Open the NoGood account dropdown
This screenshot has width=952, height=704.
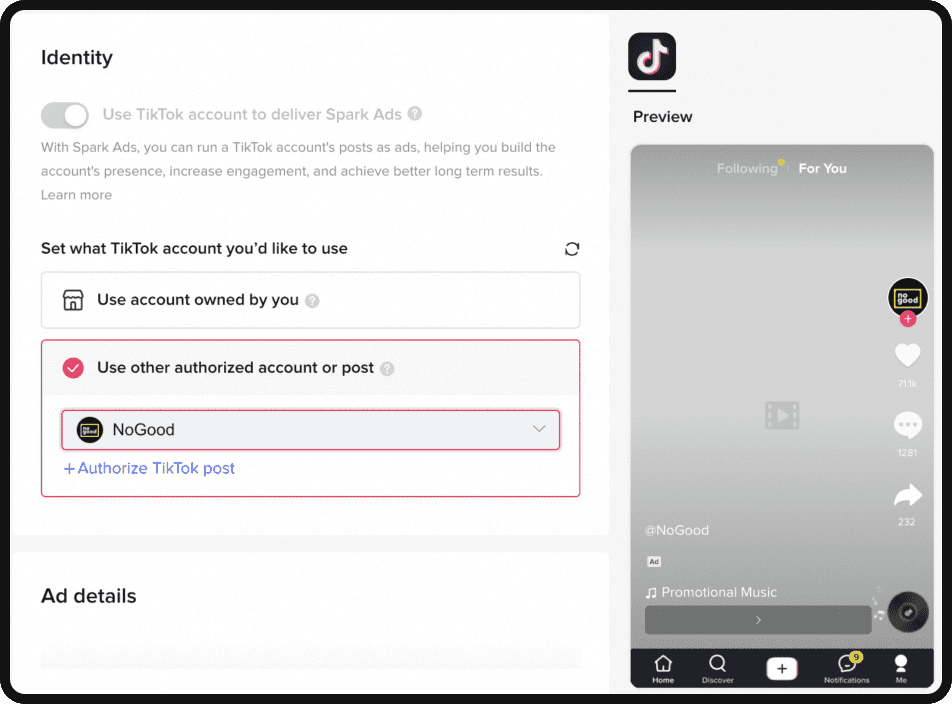coord(310,430)
